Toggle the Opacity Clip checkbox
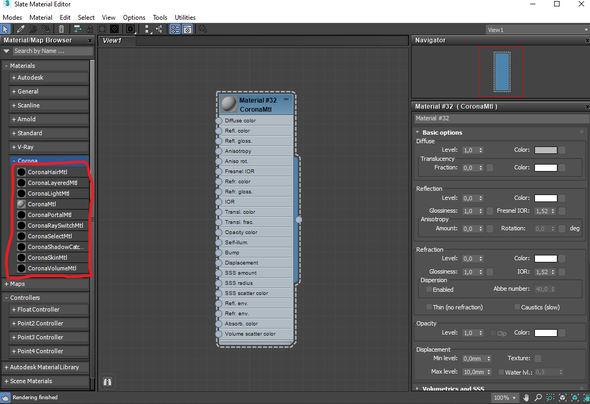Image resolution: width=590 pixels, height=404 pixels. pyautogui.click(x=493, y=333)
